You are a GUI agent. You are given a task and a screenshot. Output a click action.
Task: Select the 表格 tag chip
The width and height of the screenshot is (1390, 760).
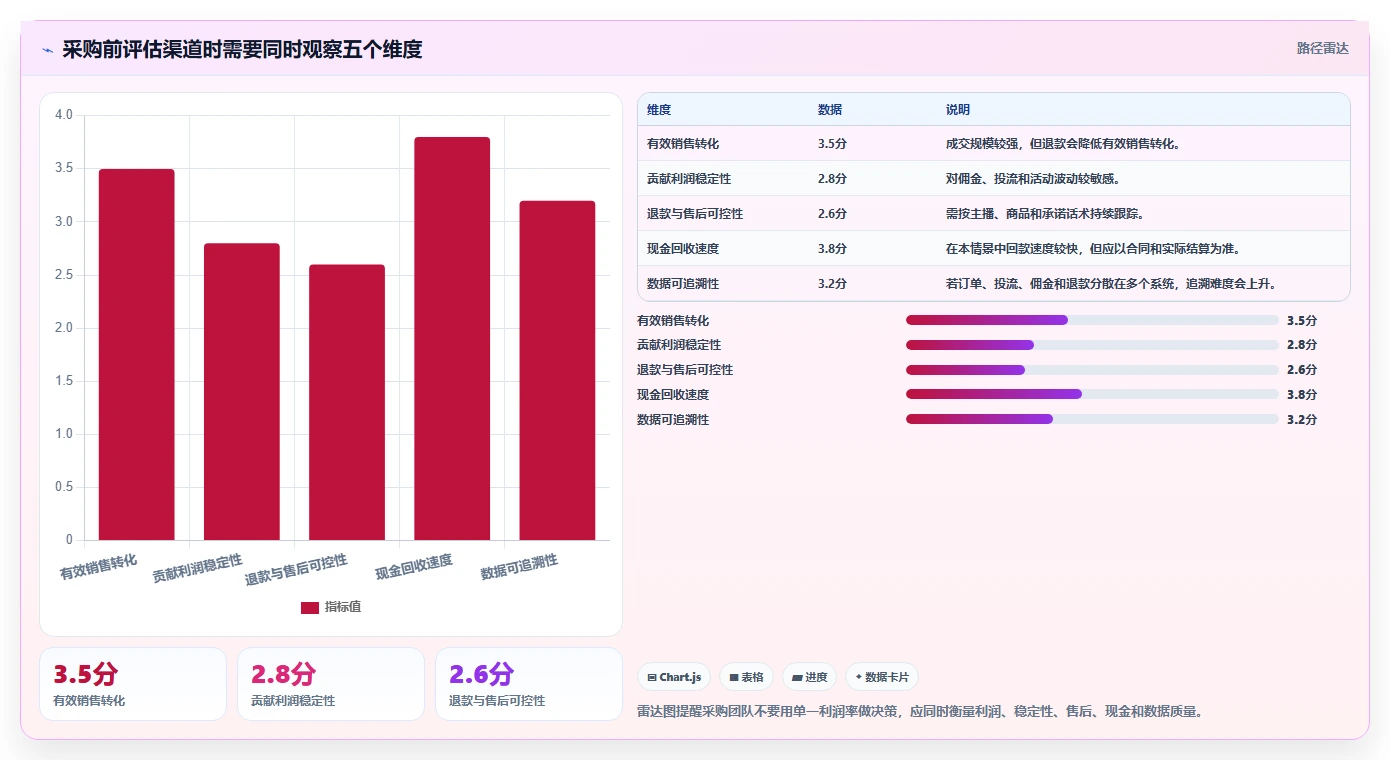click(x=747, y=677)
